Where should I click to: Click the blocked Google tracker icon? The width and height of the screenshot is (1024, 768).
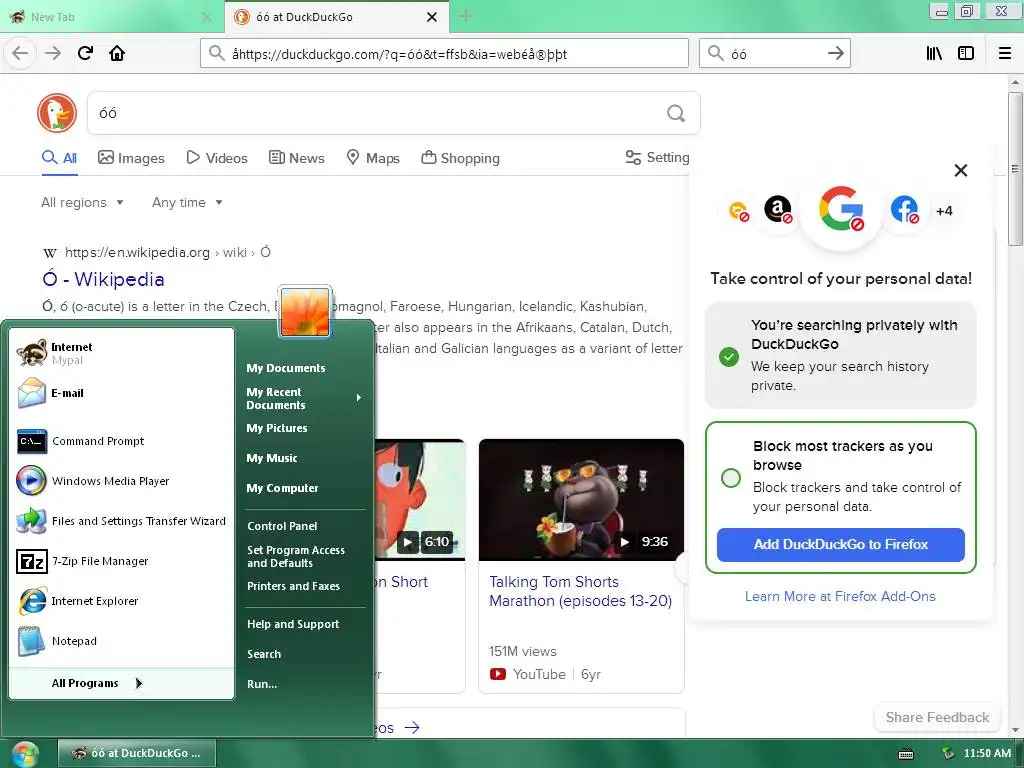point(841,210)
